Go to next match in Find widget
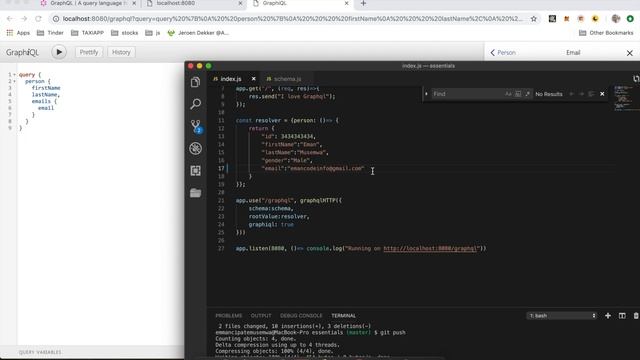This screenshot has width=640, height=360. (x=582, y=94)
